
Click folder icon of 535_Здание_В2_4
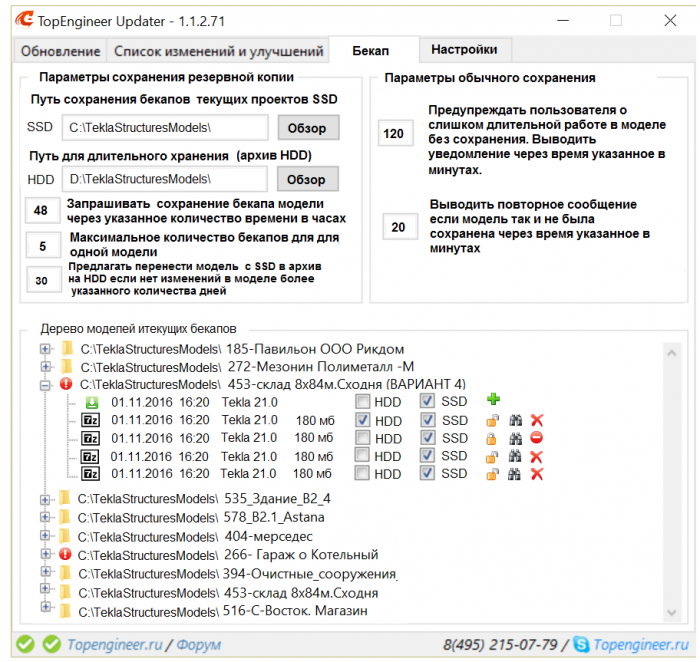(x=65, y=498)
